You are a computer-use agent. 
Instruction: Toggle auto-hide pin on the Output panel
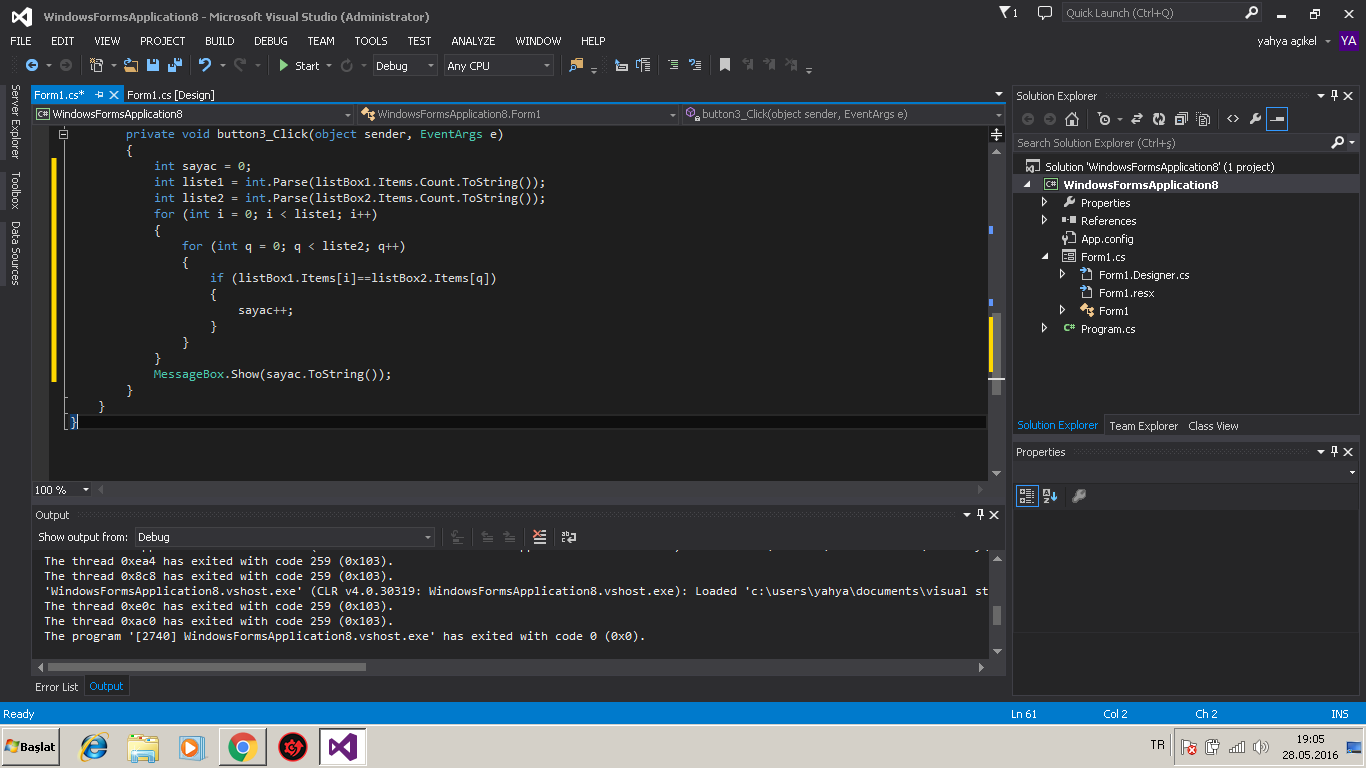tap(980, 515)
